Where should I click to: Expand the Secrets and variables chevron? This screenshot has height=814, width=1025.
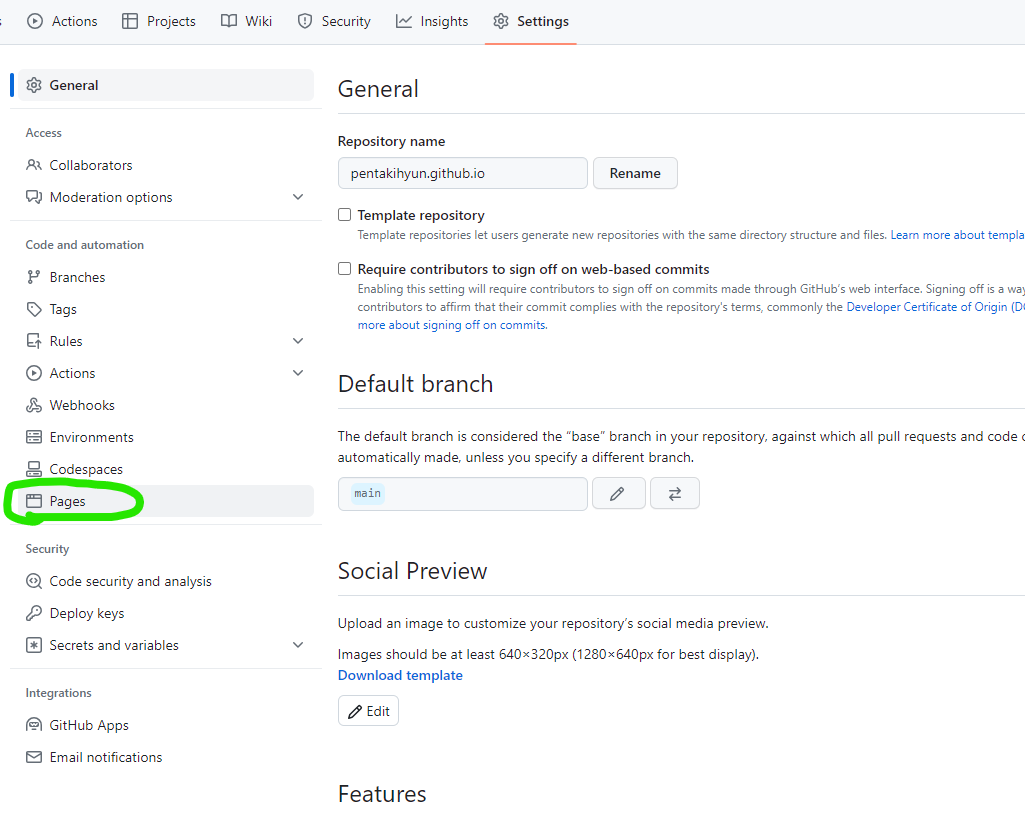(x=298, y=645)
